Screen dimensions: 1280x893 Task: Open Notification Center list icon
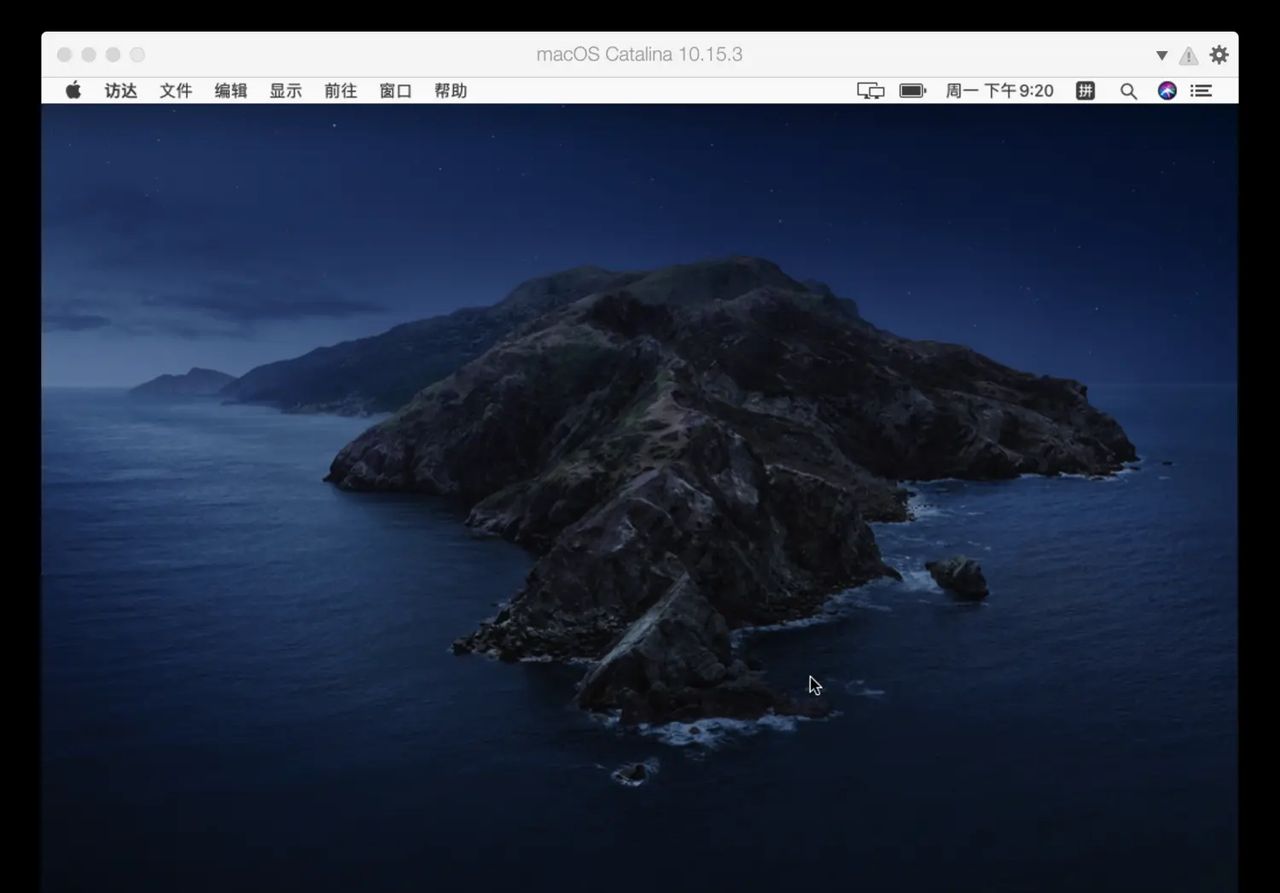[1201, 91]
